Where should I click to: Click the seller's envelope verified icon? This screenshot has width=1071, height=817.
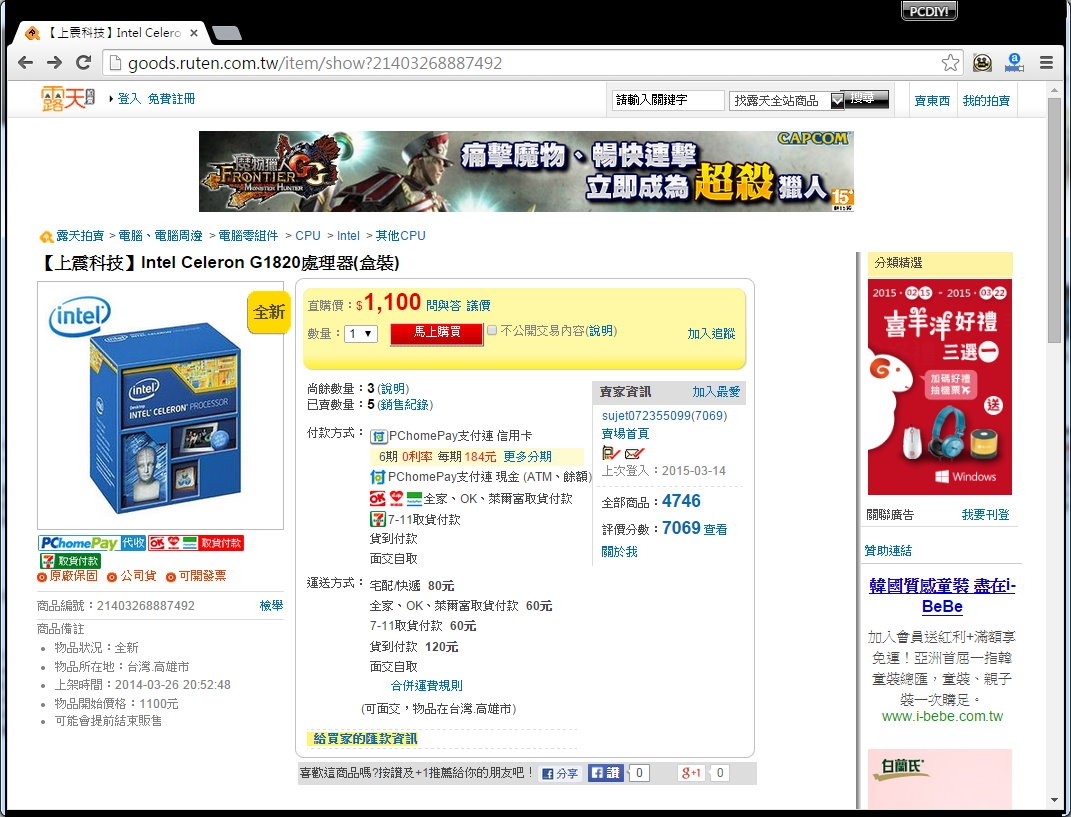635,453
